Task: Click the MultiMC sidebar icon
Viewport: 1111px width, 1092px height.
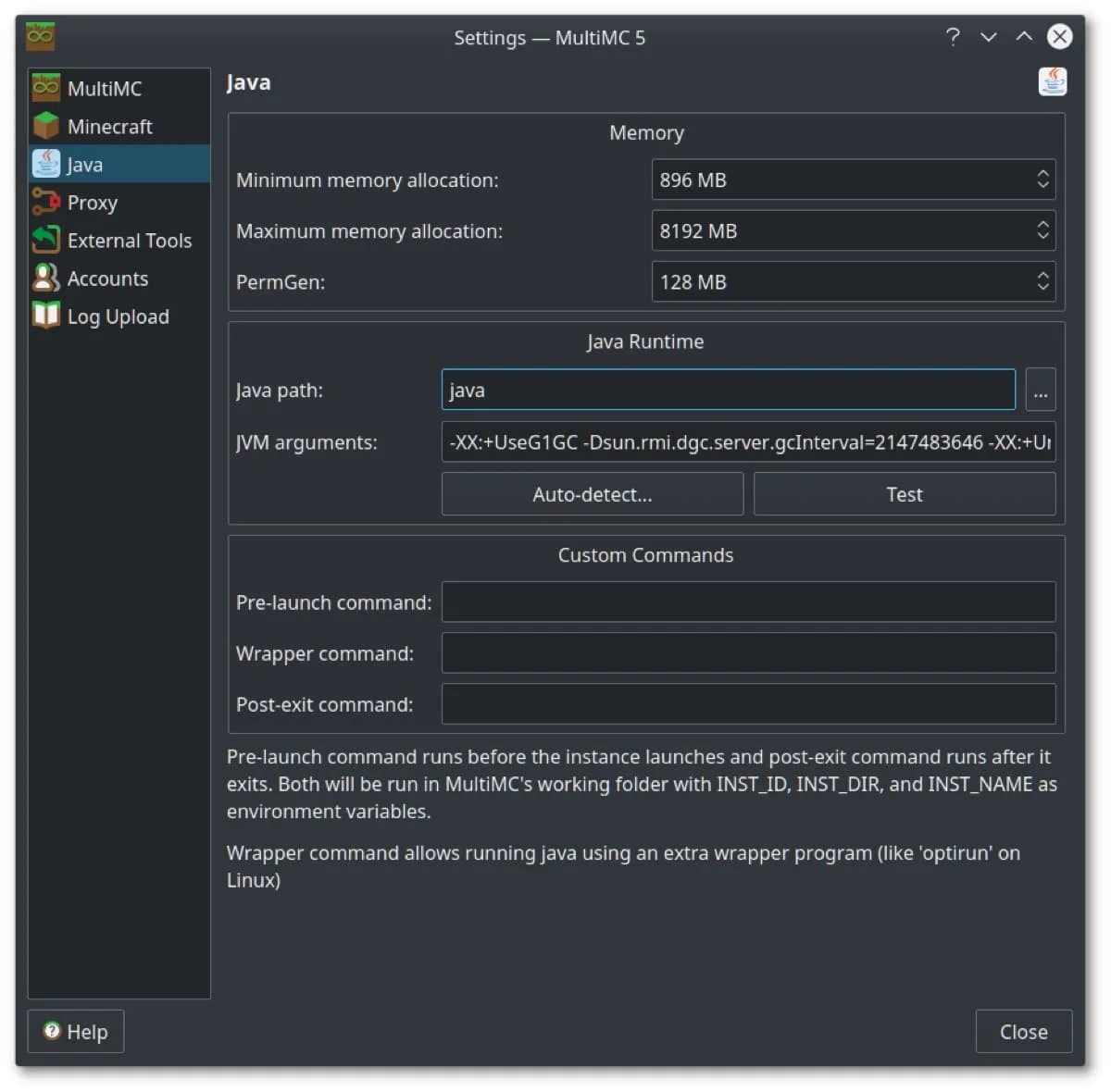Action: [46, 88]
